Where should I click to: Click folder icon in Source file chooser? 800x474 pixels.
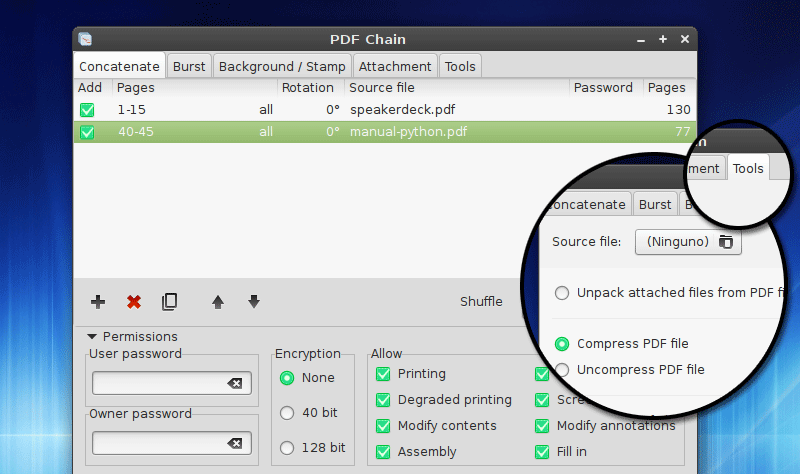pos(726,241)
